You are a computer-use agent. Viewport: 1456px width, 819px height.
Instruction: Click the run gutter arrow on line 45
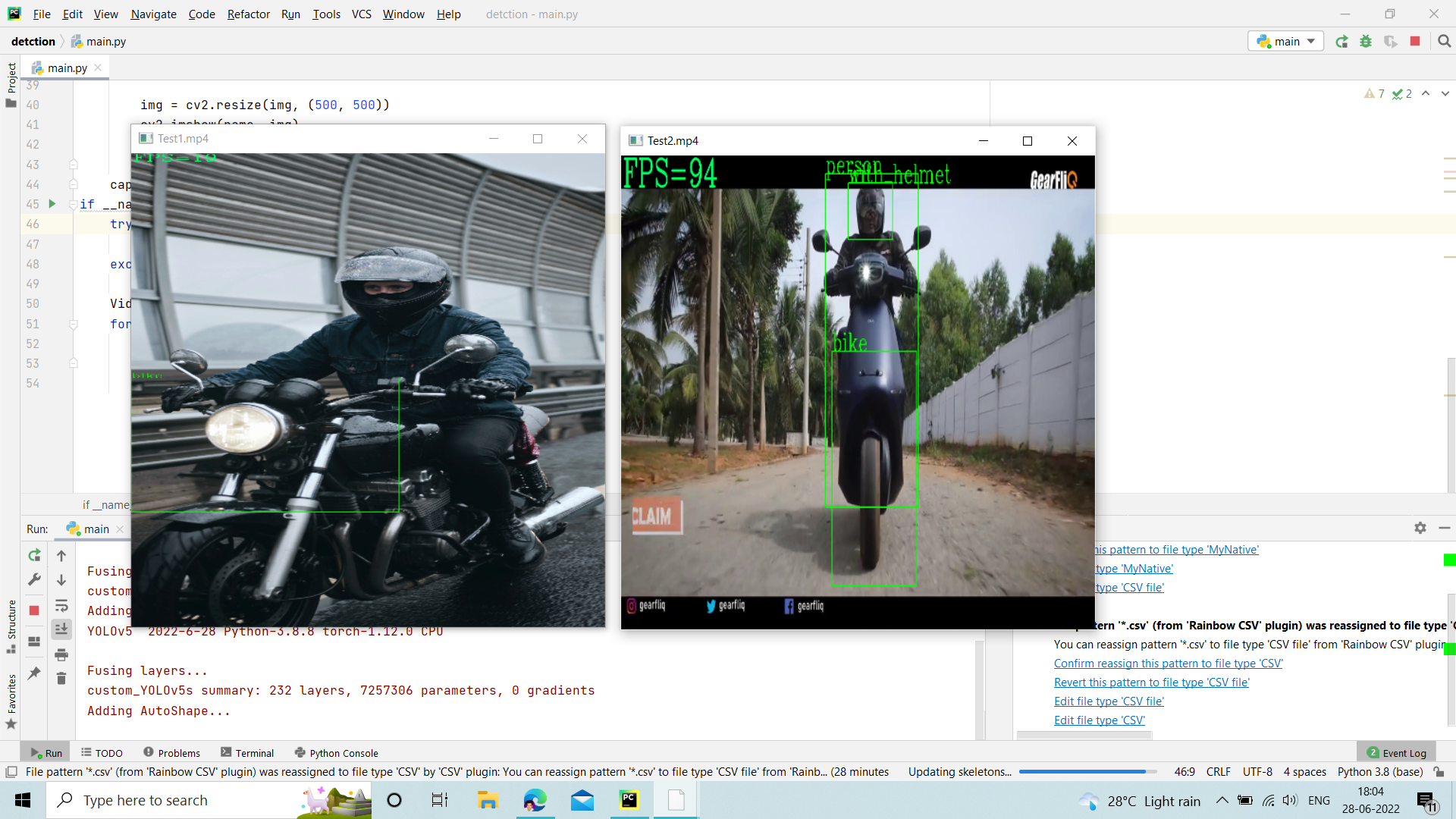(x=52, y=204)
